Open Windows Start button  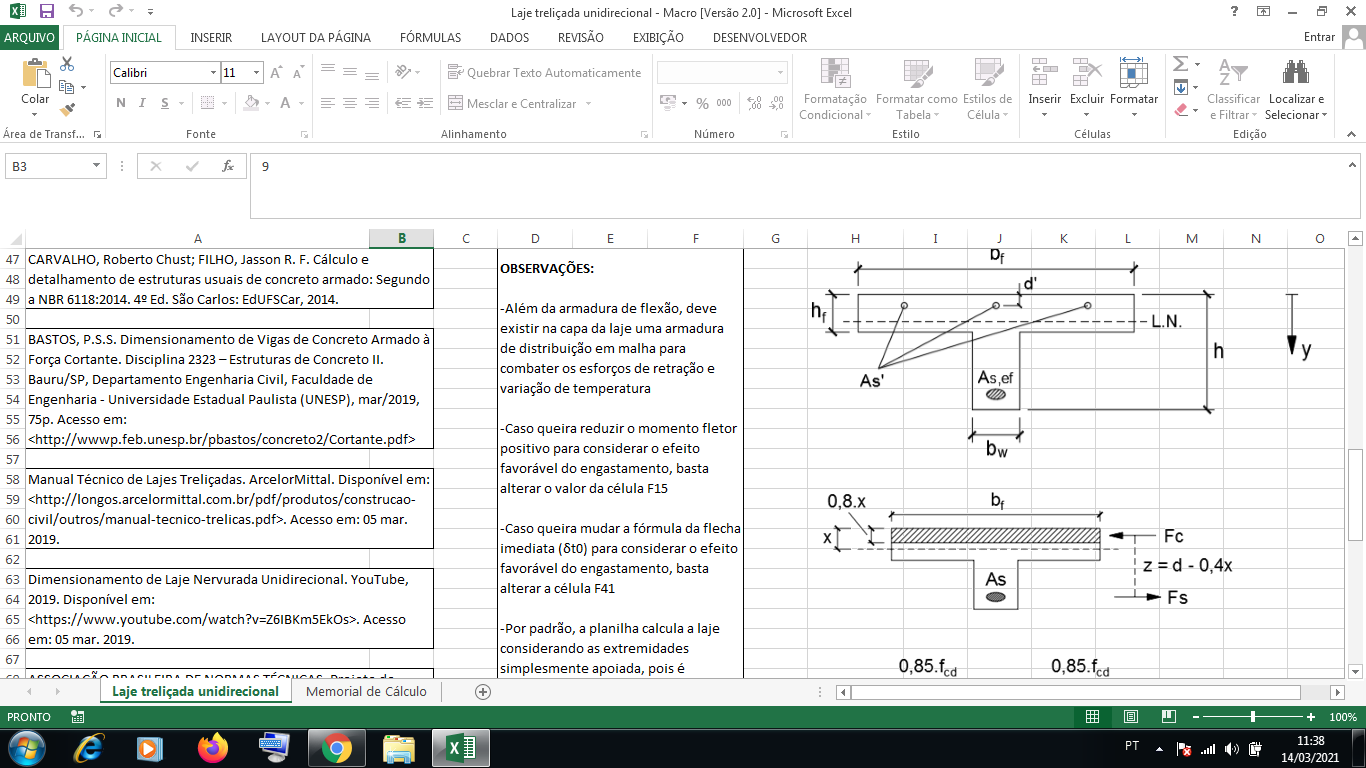point(26,748)
